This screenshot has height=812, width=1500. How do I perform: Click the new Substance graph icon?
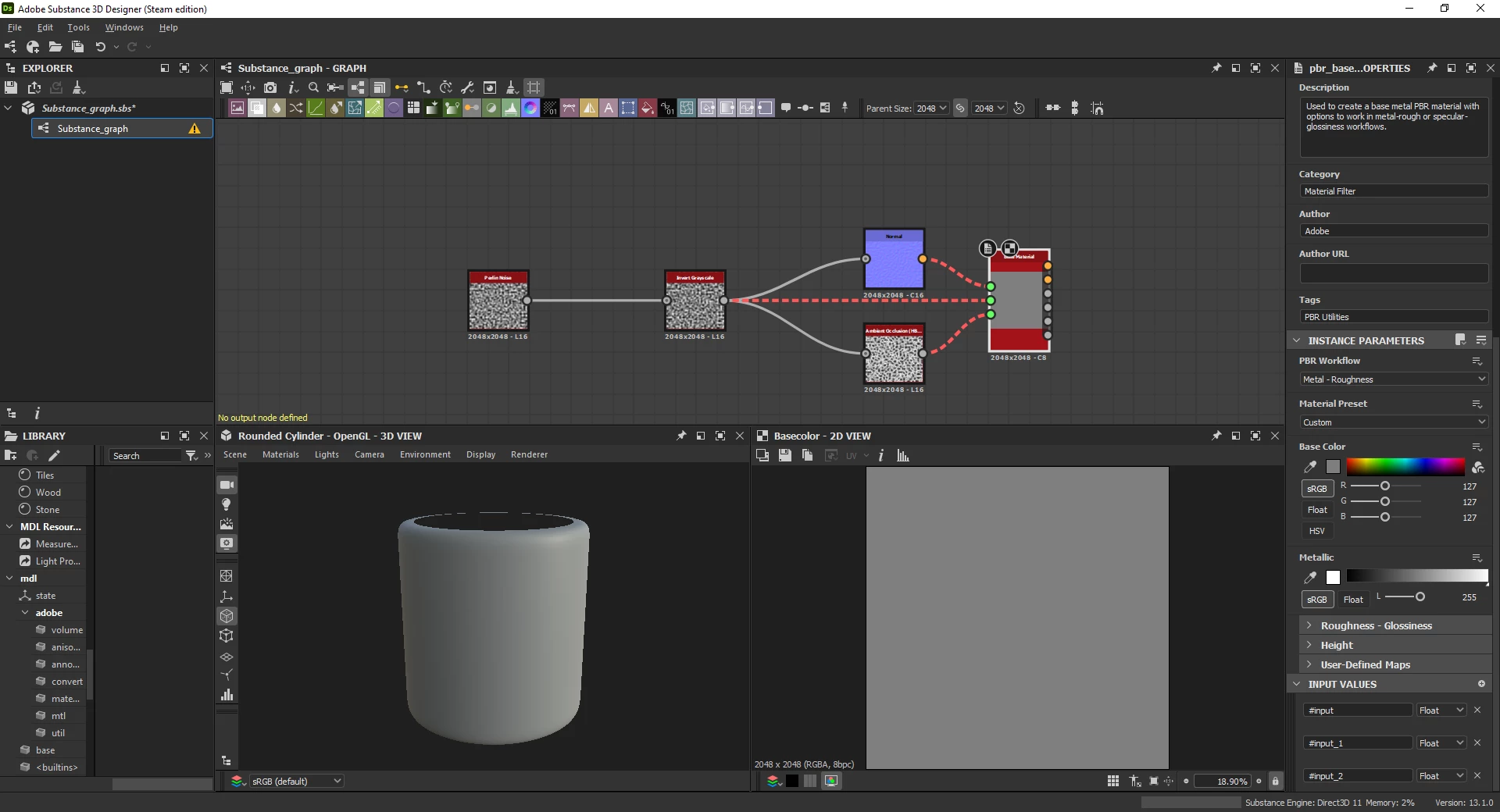coord(11,47)
